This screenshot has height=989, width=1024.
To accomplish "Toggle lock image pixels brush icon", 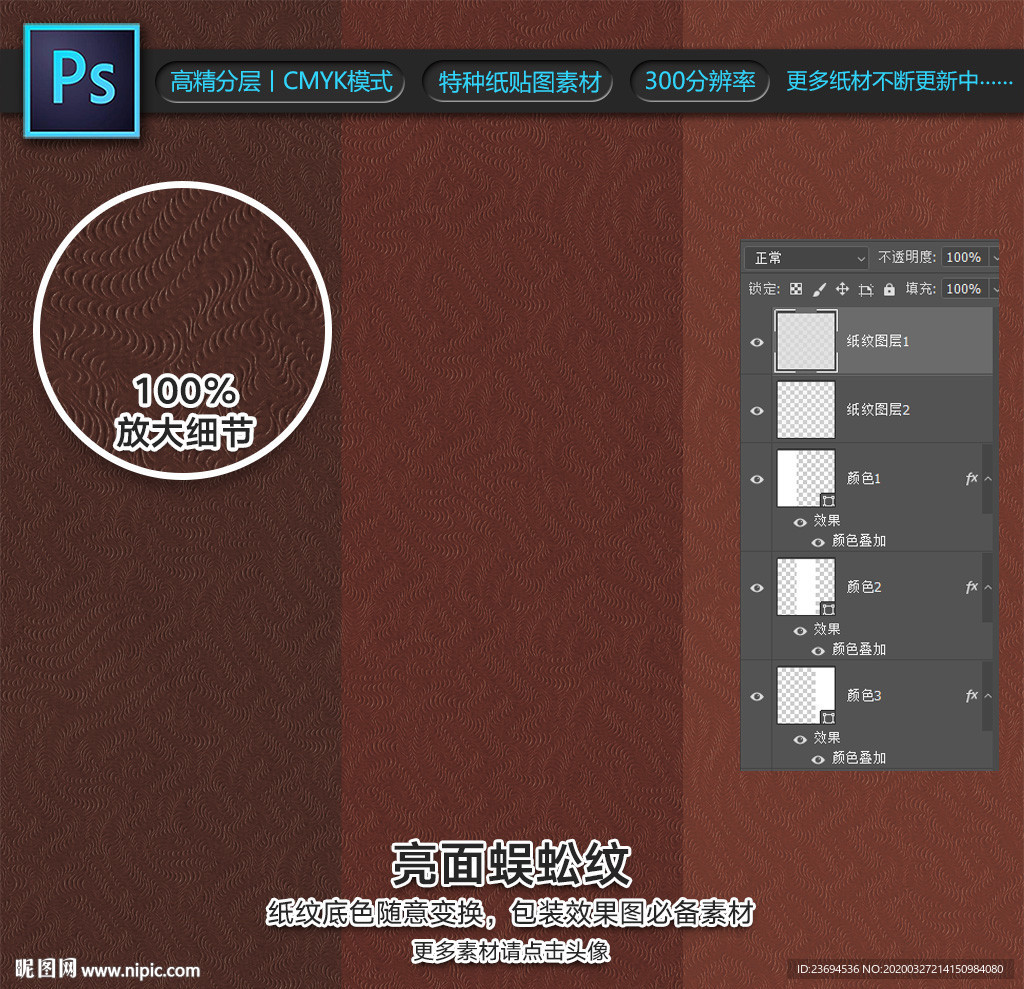I will 819,289.
